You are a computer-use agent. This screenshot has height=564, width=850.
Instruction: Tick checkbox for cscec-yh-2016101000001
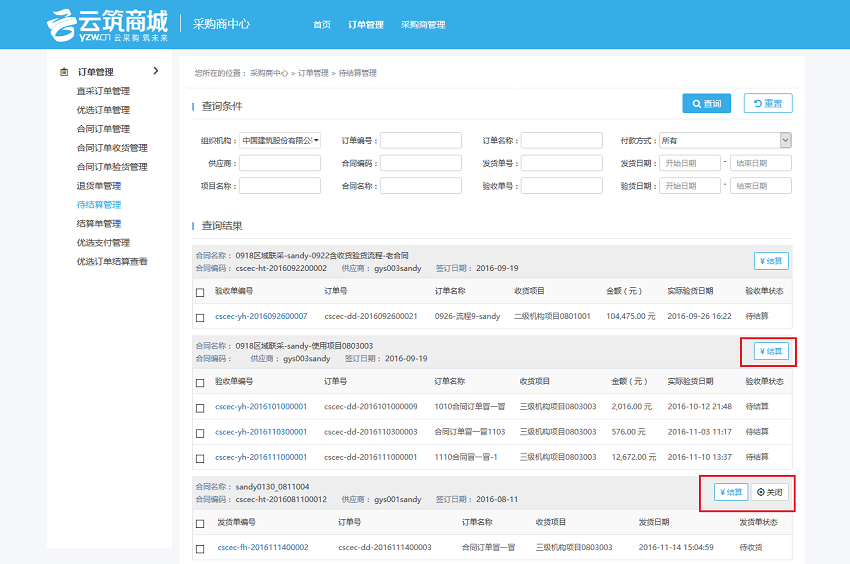(200, 407)
